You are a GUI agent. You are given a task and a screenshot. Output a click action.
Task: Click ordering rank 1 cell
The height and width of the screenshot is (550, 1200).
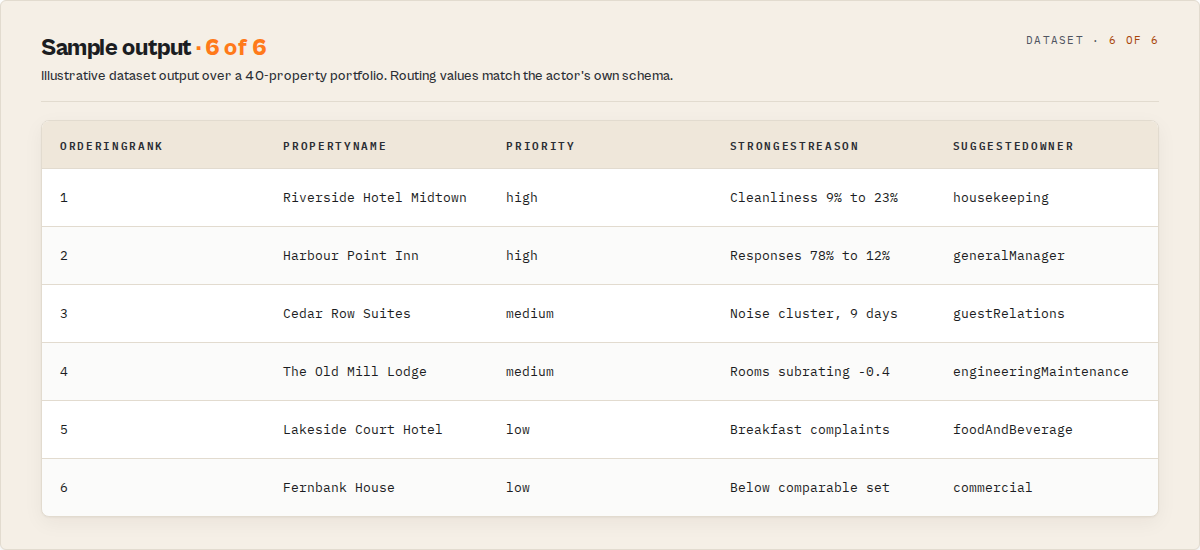[x=64, y=198]
